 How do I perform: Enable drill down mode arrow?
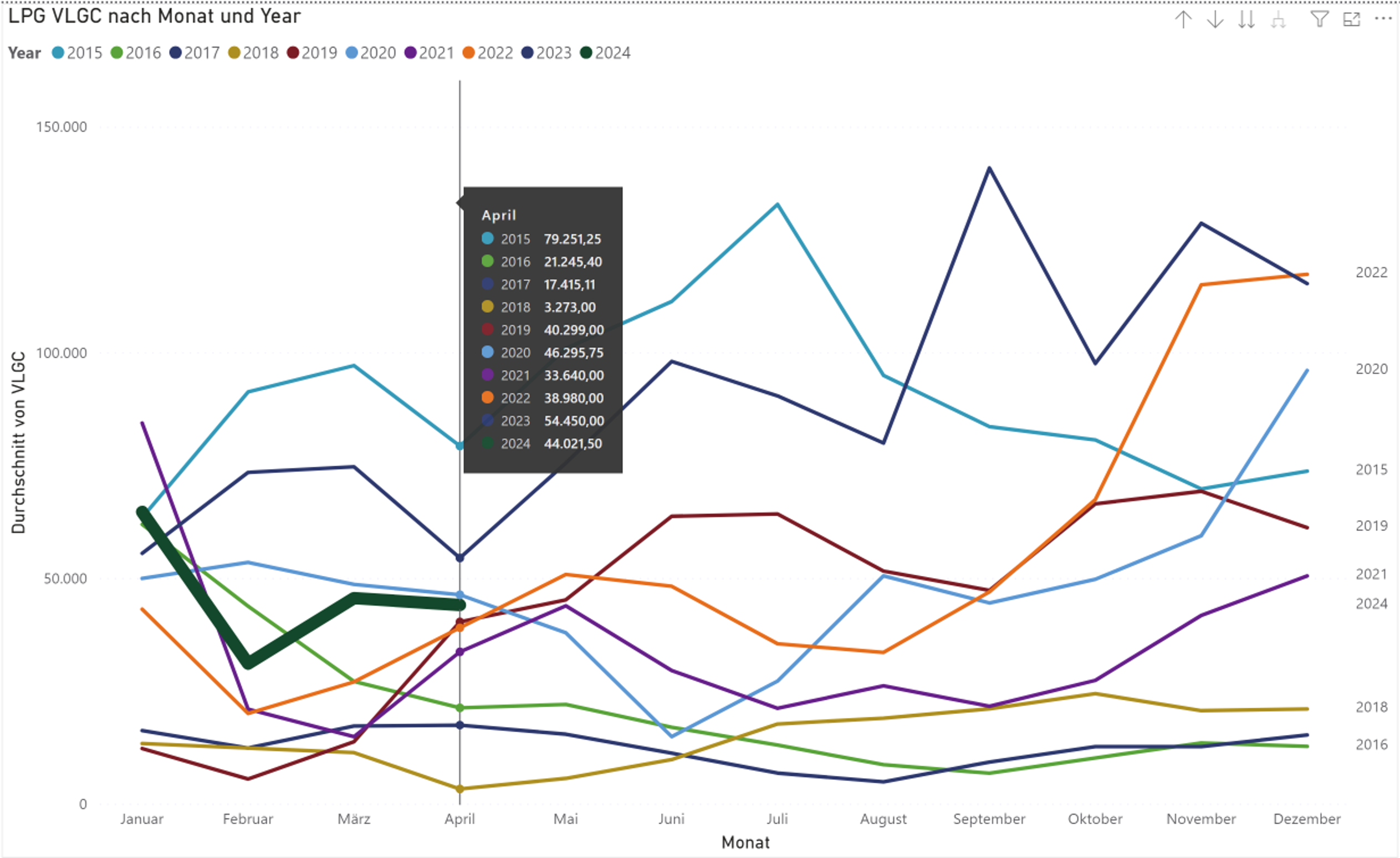click(x=1215, y=19)
